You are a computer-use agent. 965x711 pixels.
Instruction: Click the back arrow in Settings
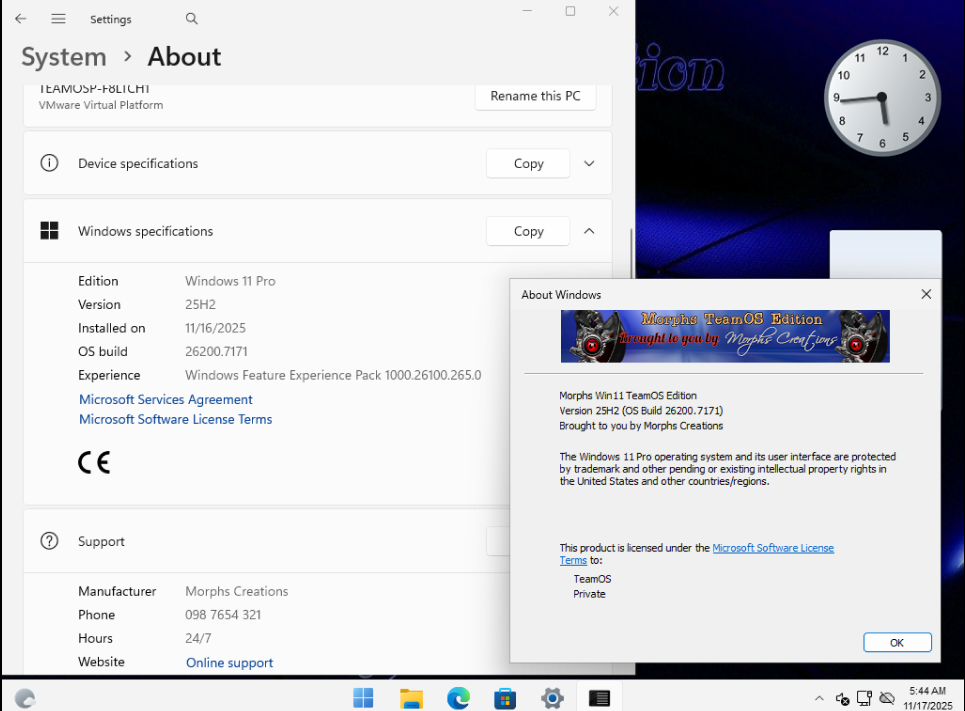click(x=20, y=19)
